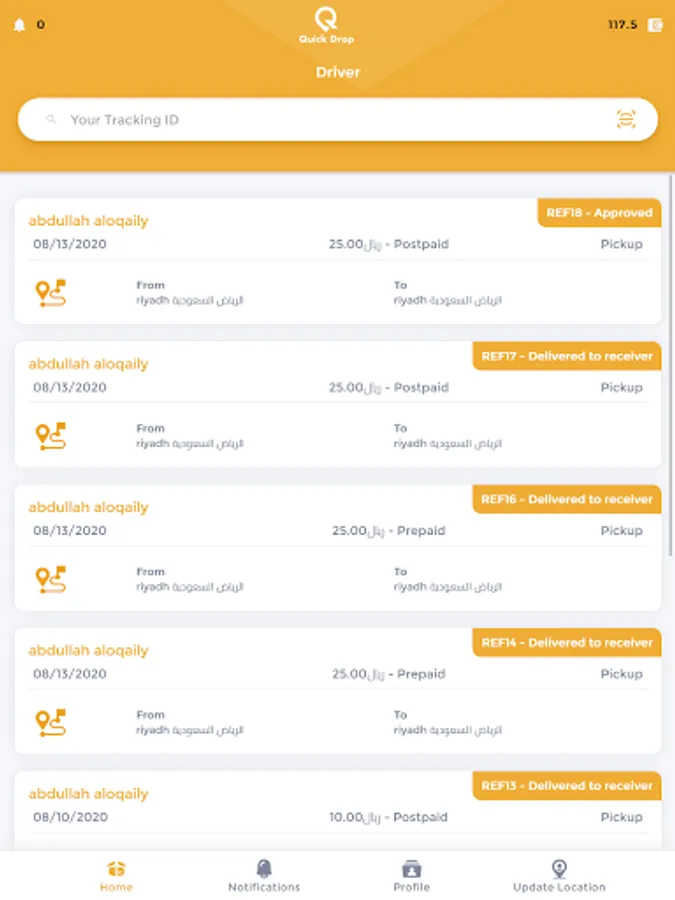The height and width of the screenshot is (900, 675).
Task: Click the REF14 - Delivered to receiver badge
Action: pyautogui.click(x=566, y=643)
